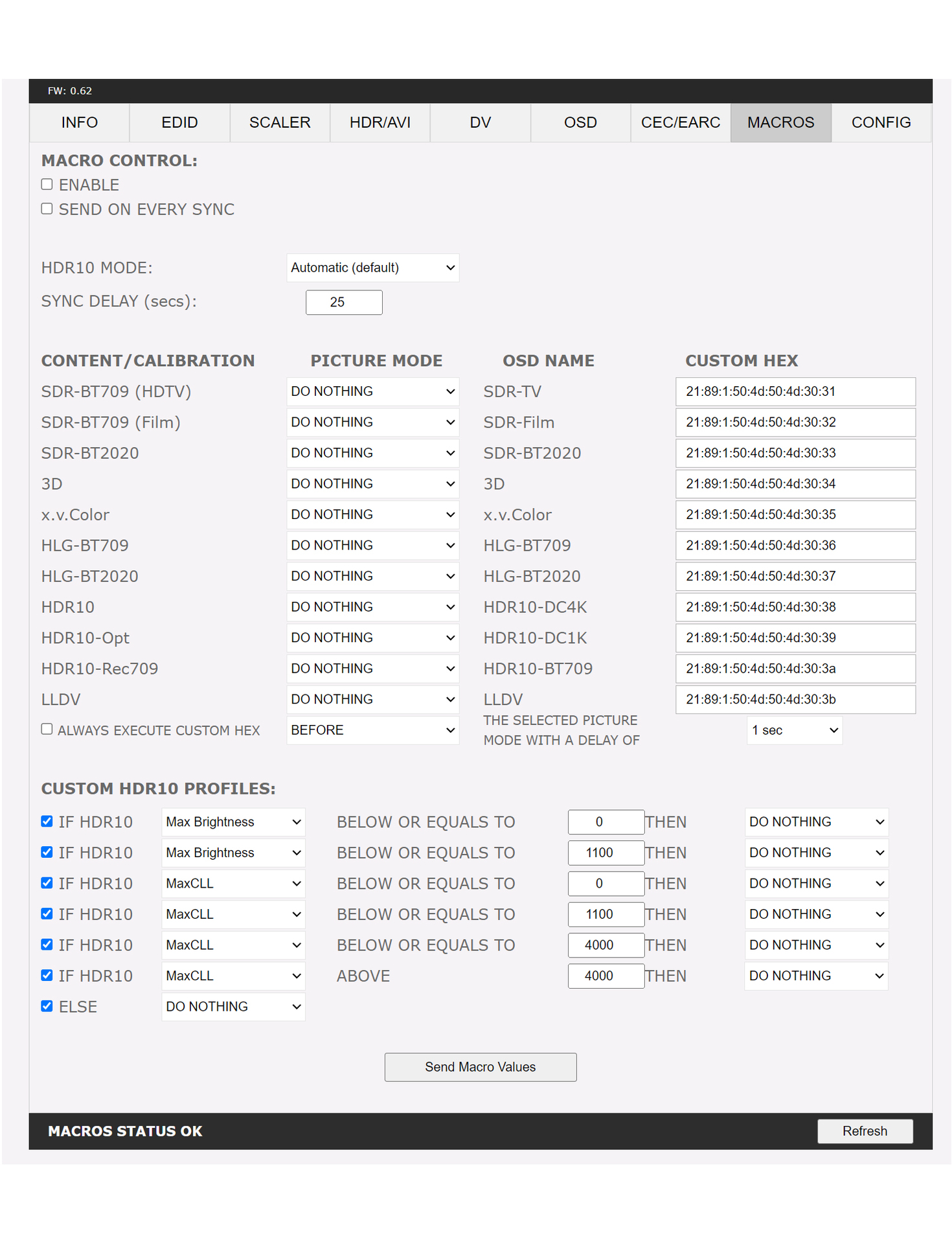Viewport: 952px width, 1244px height.
Task: Select the custom hex field for HDR10-DC4K
Action: tap(795, 607)
